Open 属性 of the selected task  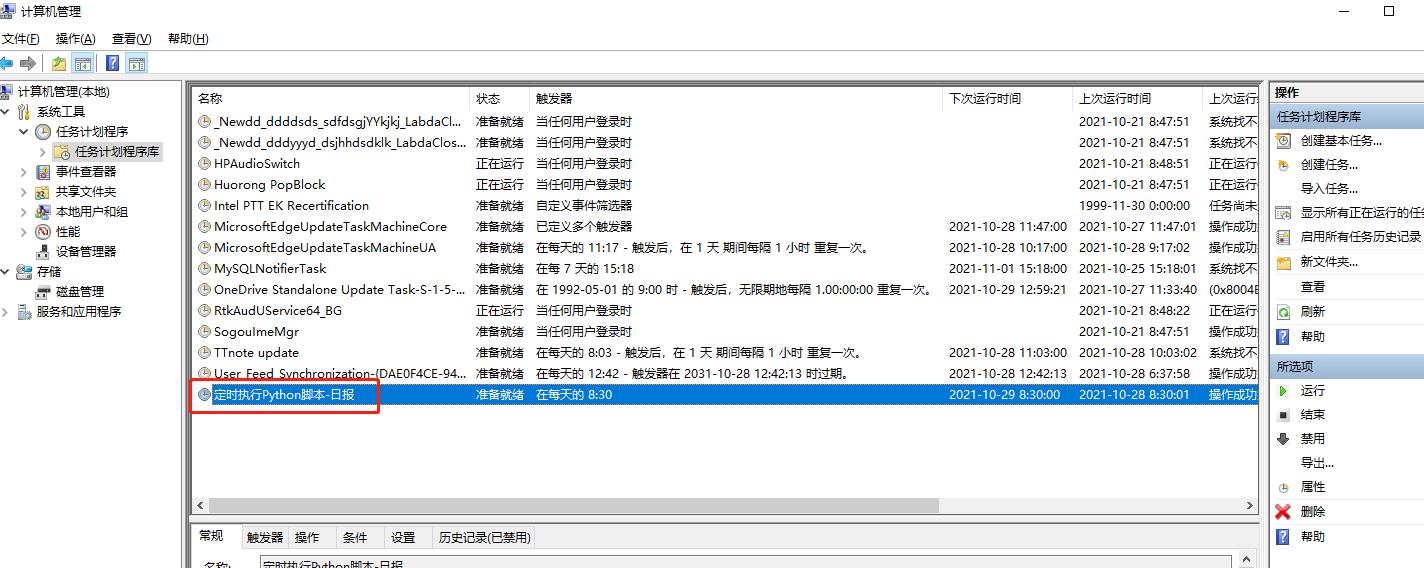click(x=1312, y=487)
